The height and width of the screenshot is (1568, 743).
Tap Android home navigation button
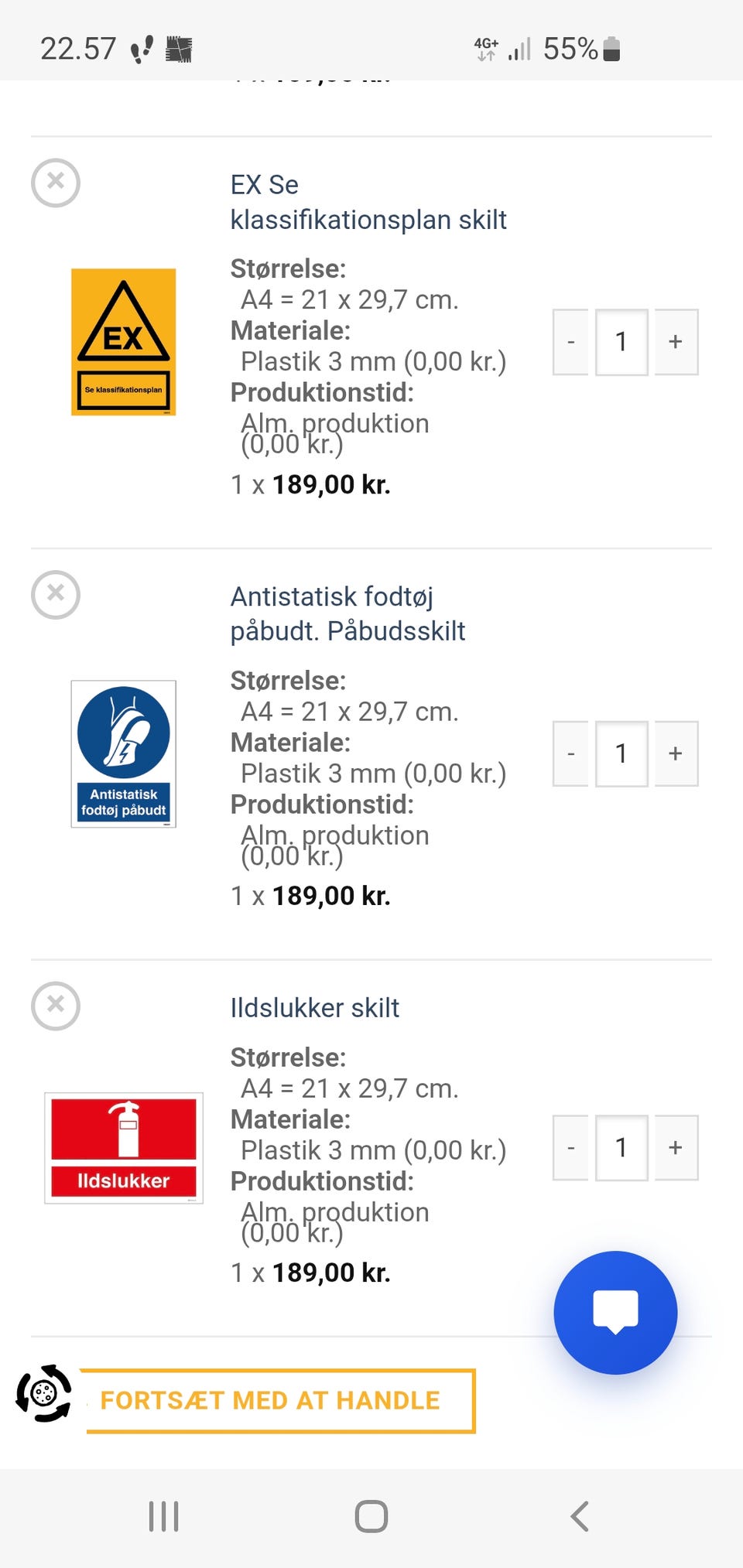click(x=371, y=1516)
